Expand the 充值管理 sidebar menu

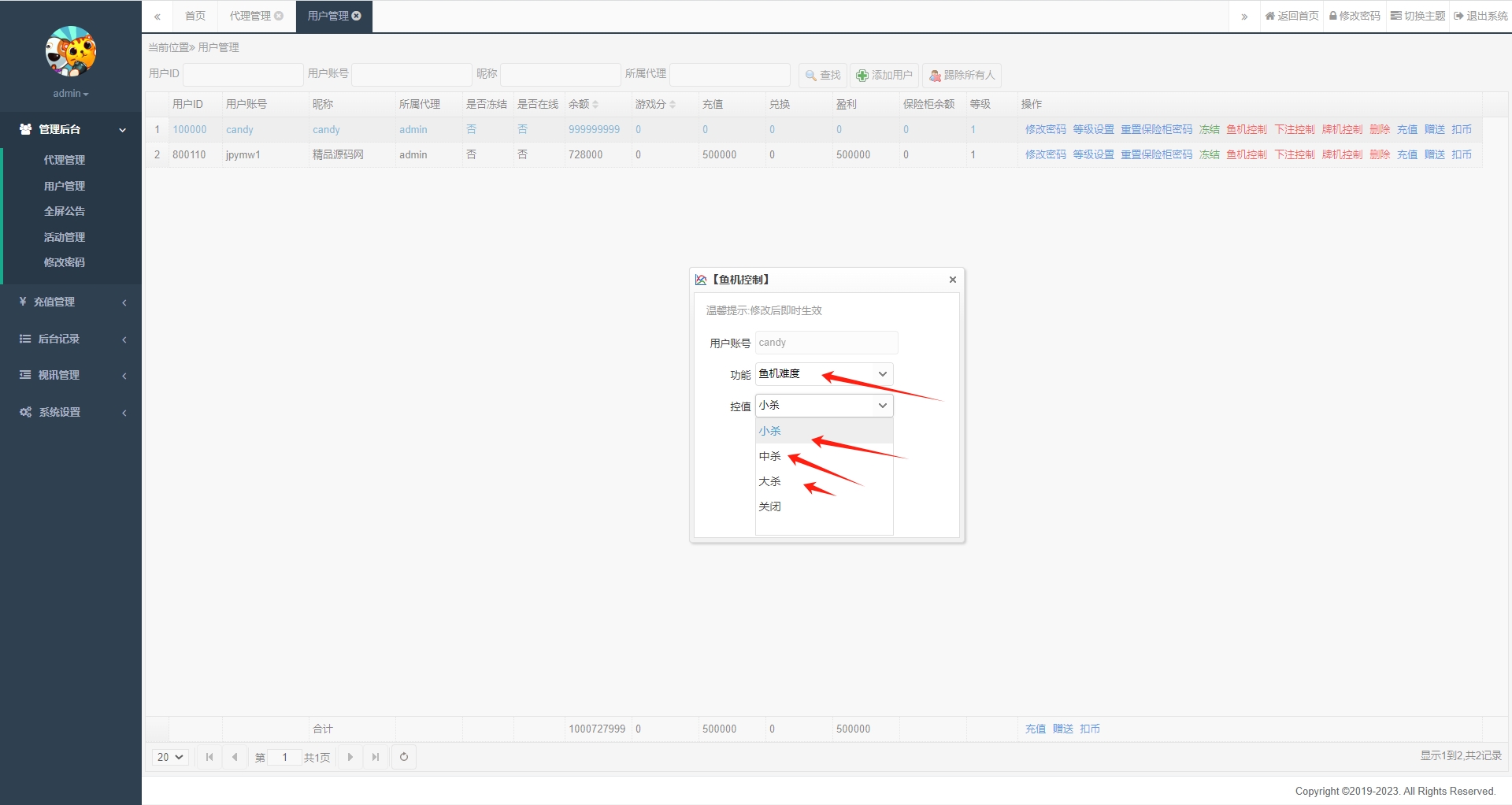(x=71, y=302)
